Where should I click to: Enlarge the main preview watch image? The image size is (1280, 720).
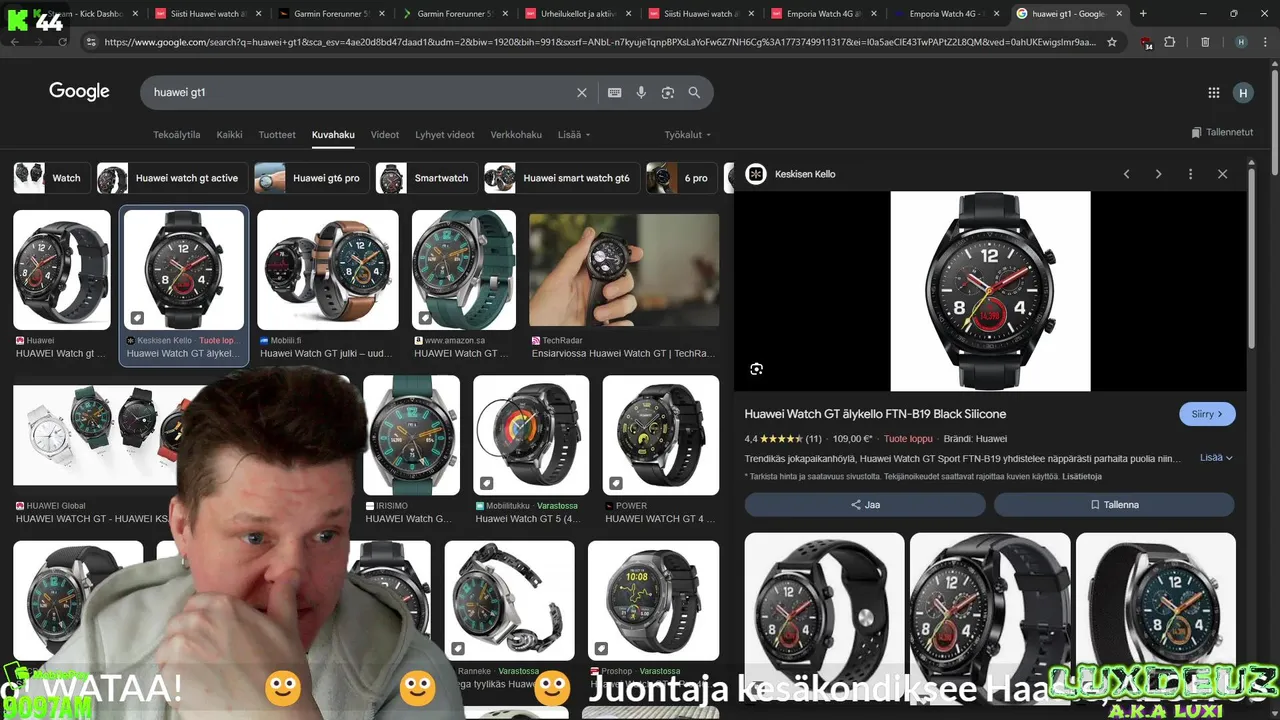click(x=990, y=291)
